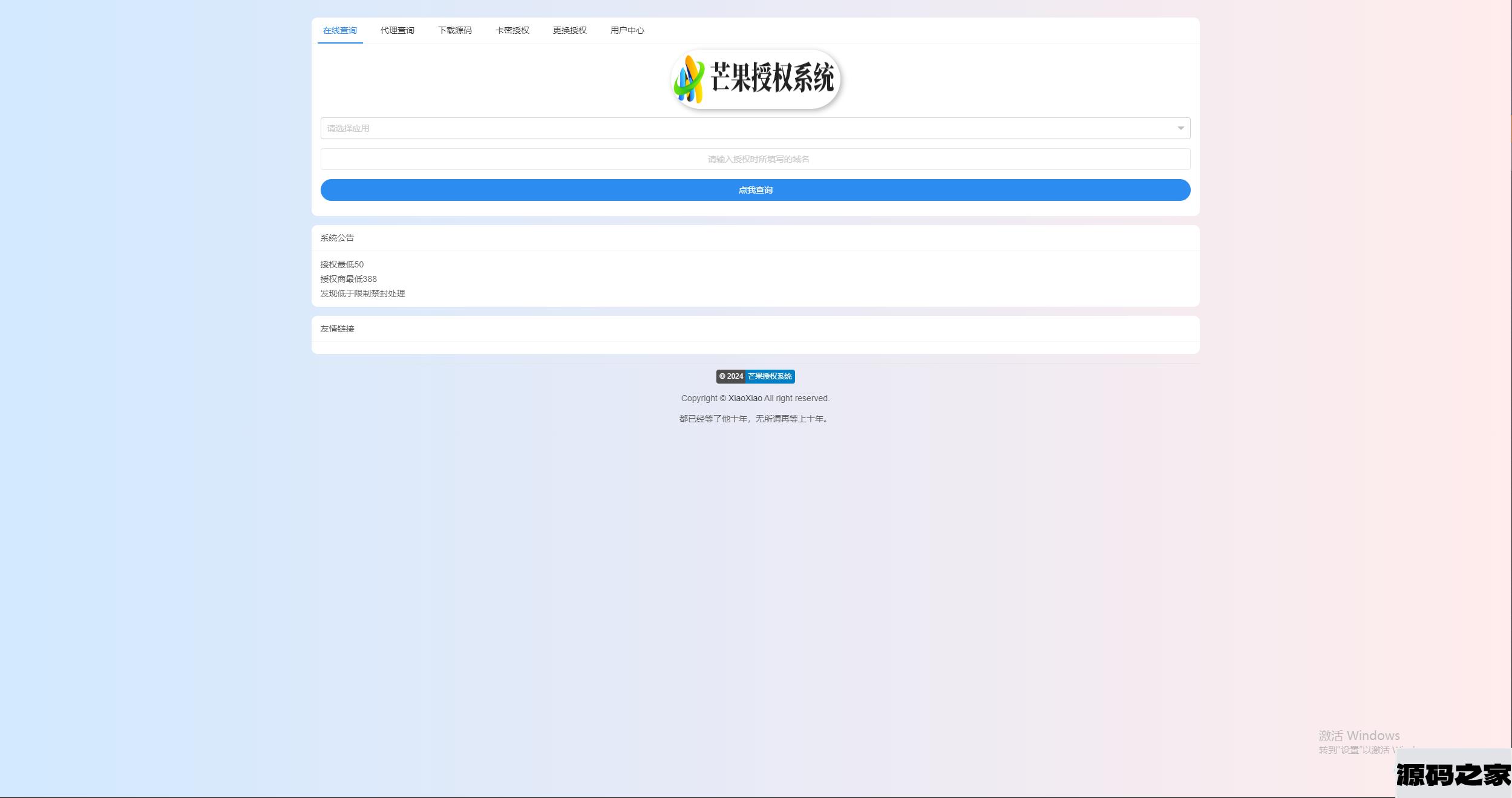1512x798 pixels.
Task: Open the 请选择应用 dropdown
Action: pos(755,128)
